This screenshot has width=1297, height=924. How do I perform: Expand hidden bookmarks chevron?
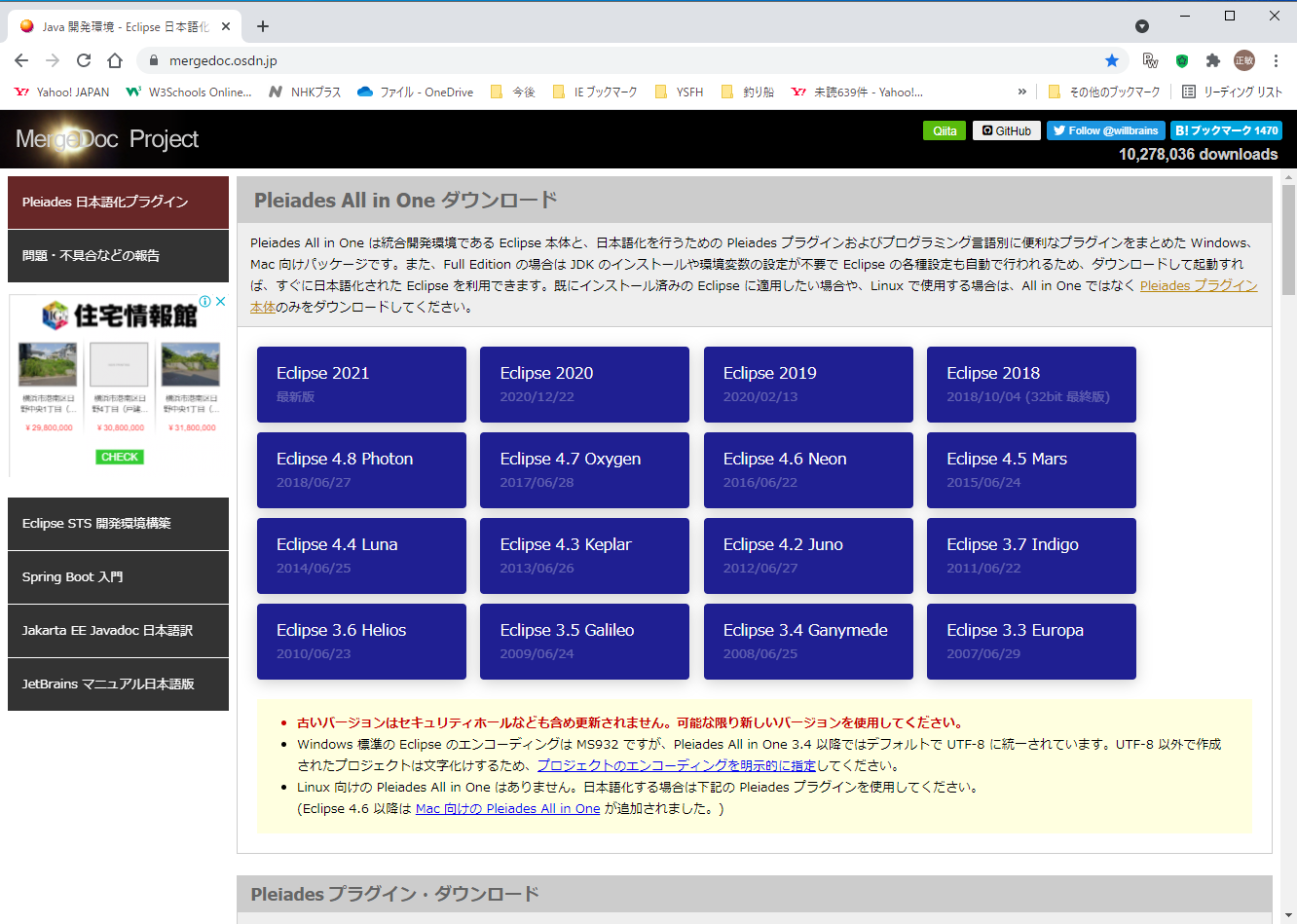tap(1021, 92)
